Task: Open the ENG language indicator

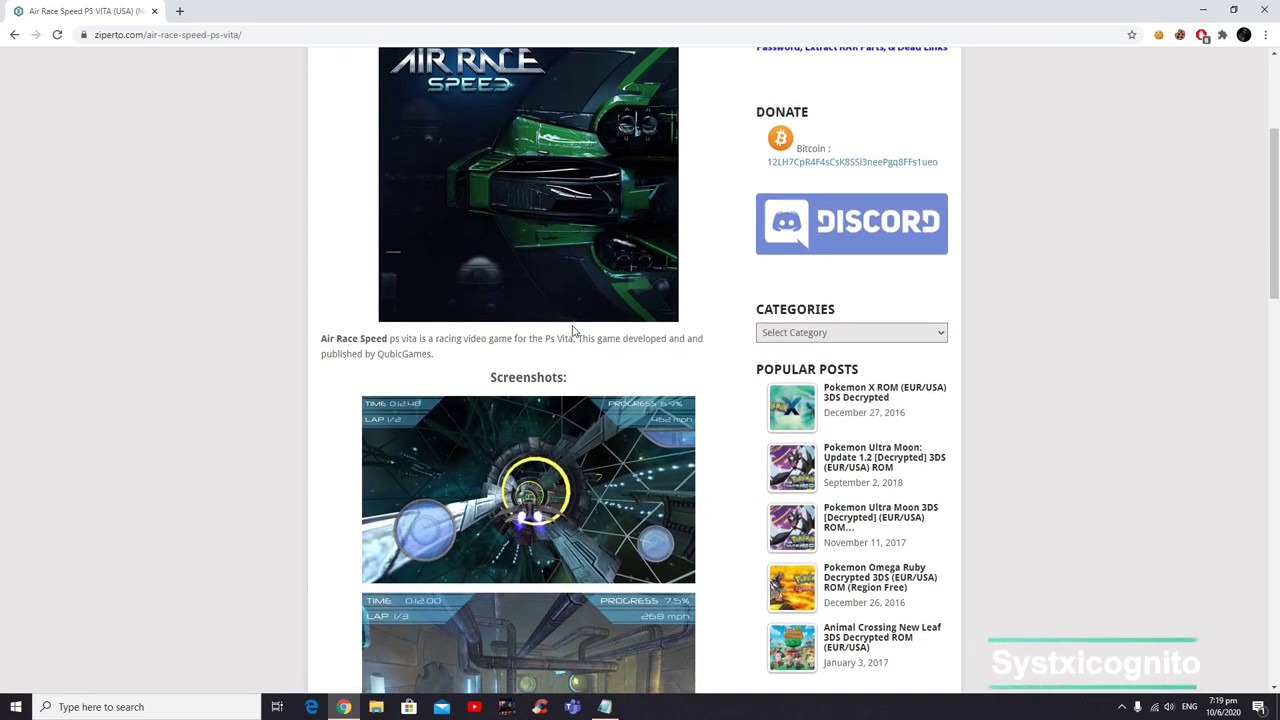Action: click(x=1189, y=707)
